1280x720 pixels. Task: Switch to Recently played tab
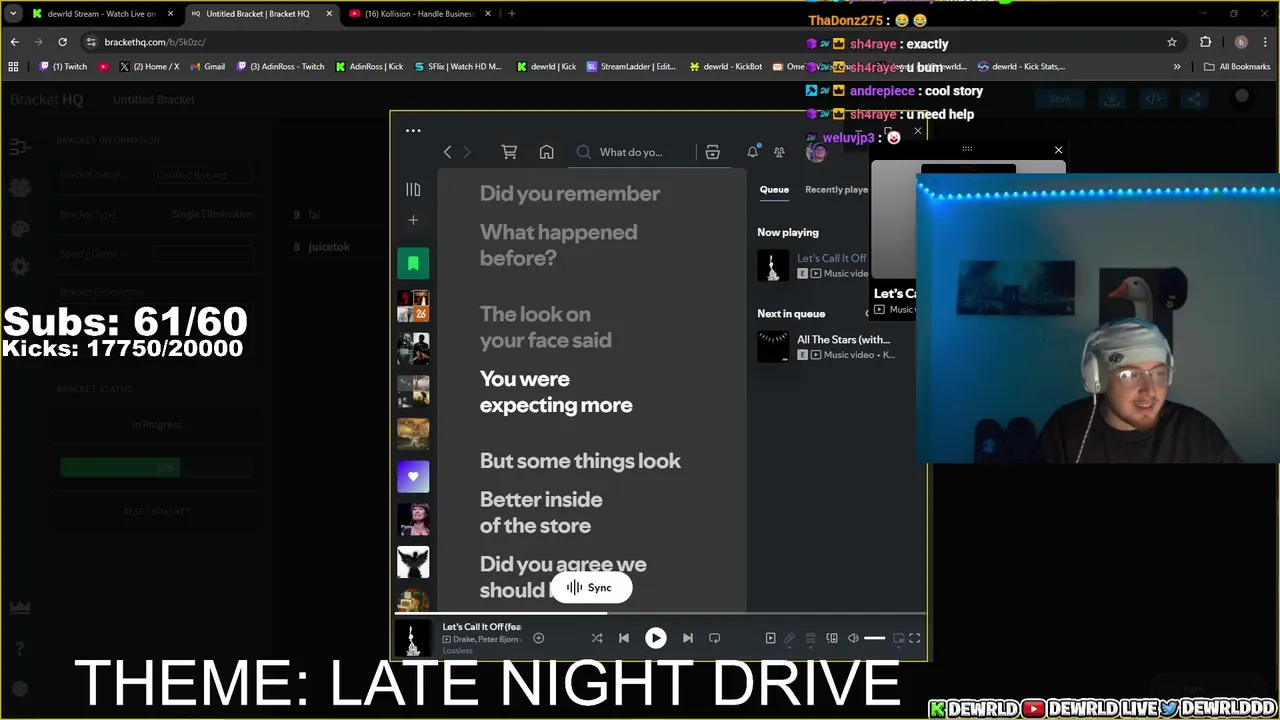point(836,189)
